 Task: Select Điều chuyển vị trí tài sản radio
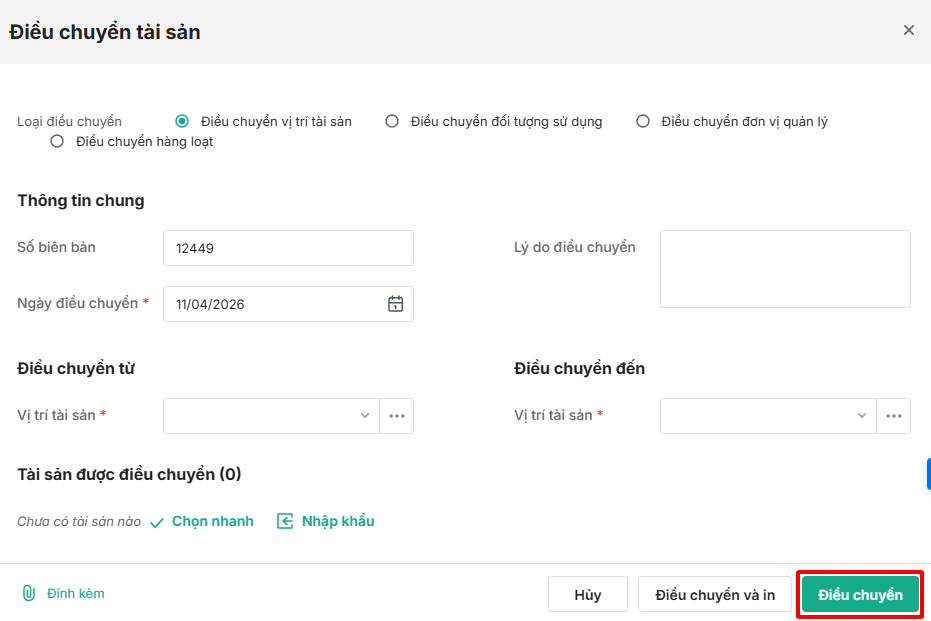(x=182, y=122)
